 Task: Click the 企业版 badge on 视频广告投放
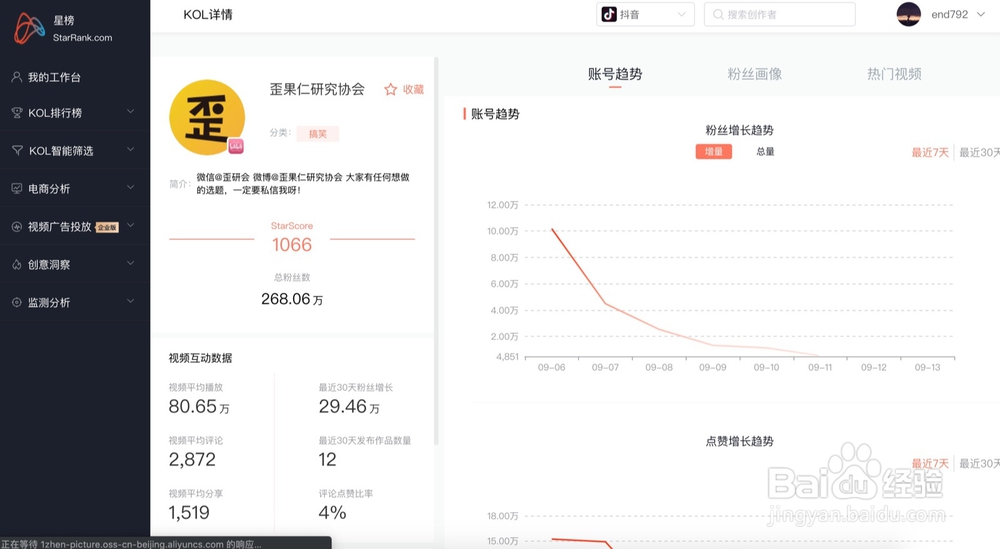click(x=107, y=227)
